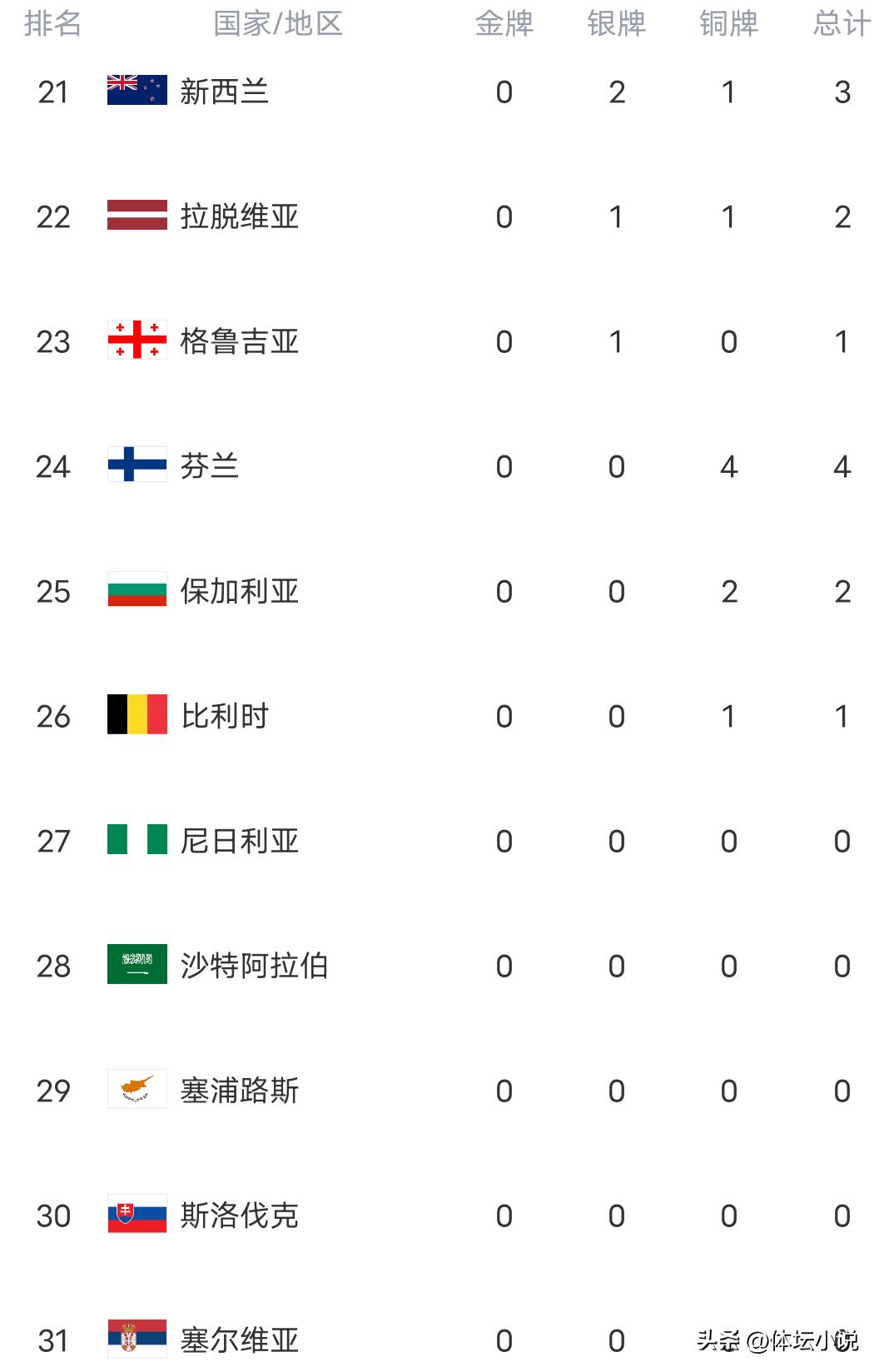Click the Saudi Arabia flag icon

137,965
